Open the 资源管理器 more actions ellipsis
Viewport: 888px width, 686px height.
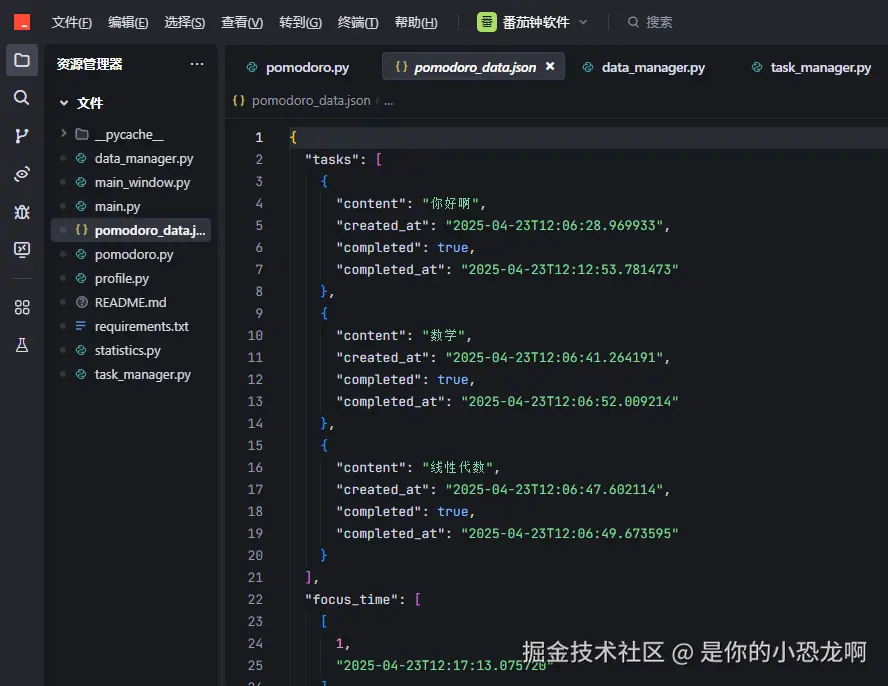coord(197,64)
